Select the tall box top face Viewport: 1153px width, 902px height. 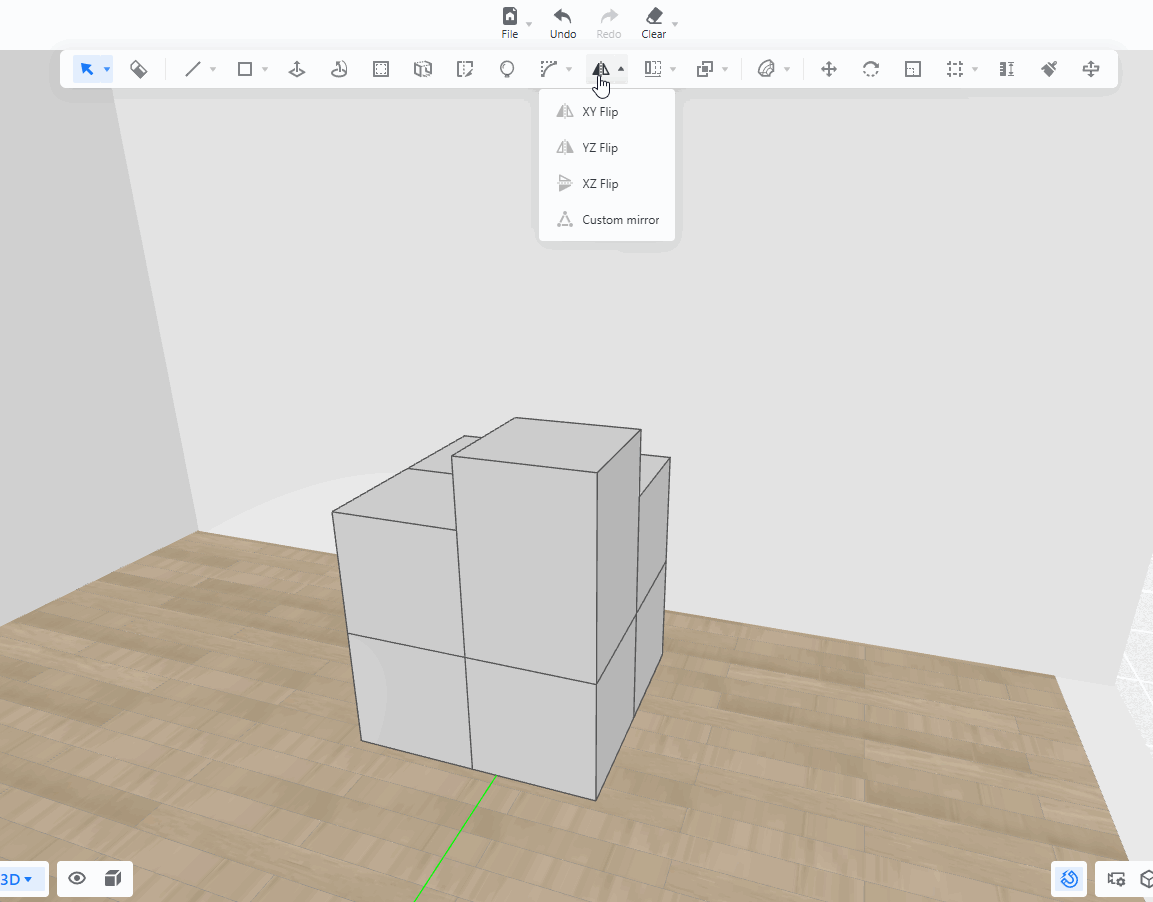[x=547, y=444]
